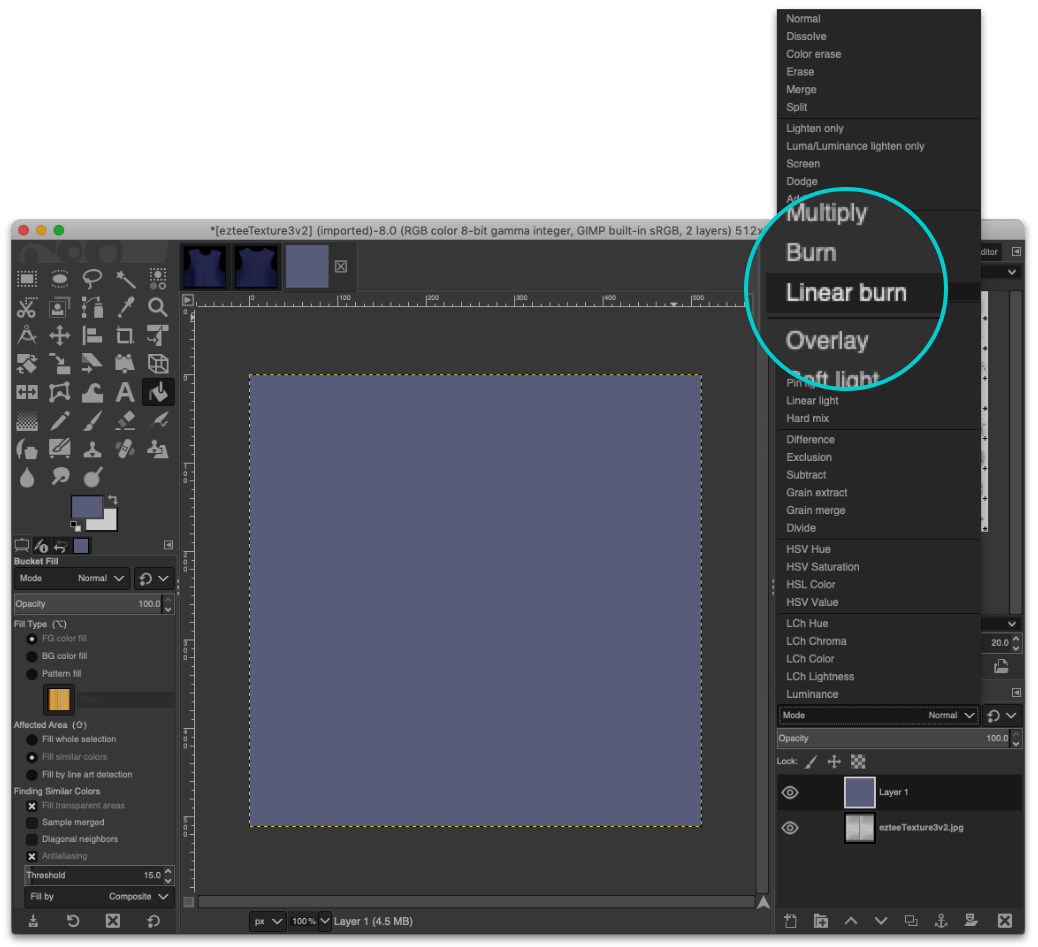Select the Paintbrush tool
1038x947 pixels.
tap(92, 421)
